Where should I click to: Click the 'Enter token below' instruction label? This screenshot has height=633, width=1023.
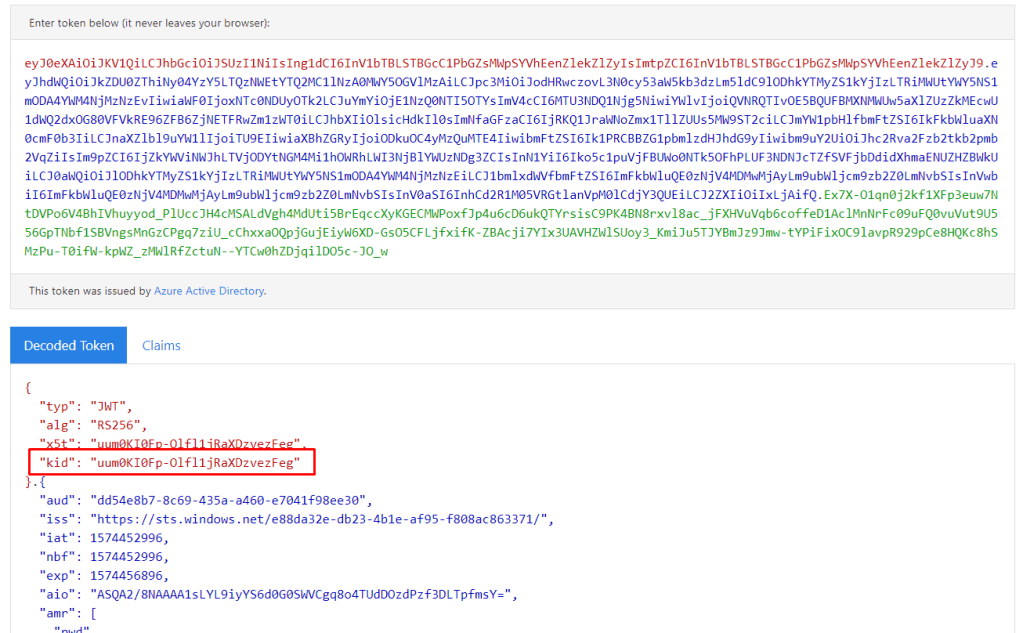point(149,22)
